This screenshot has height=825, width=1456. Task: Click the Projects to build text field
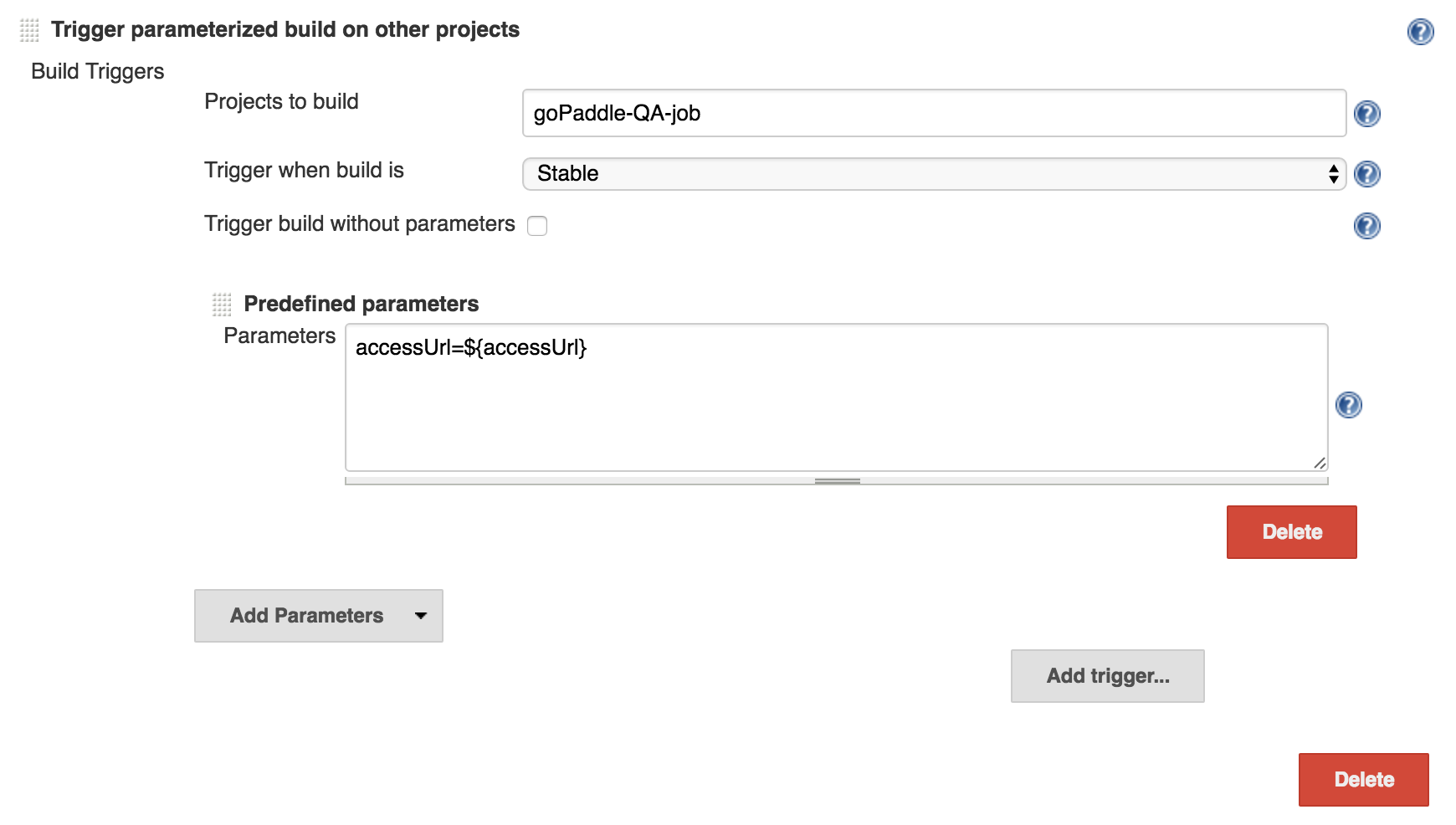click(x=933, y=113)
